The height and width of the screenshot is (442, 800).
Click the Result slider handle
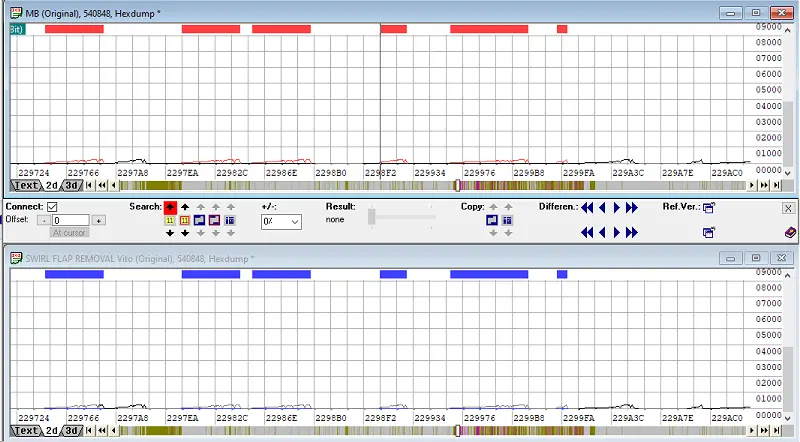point(372,217)
